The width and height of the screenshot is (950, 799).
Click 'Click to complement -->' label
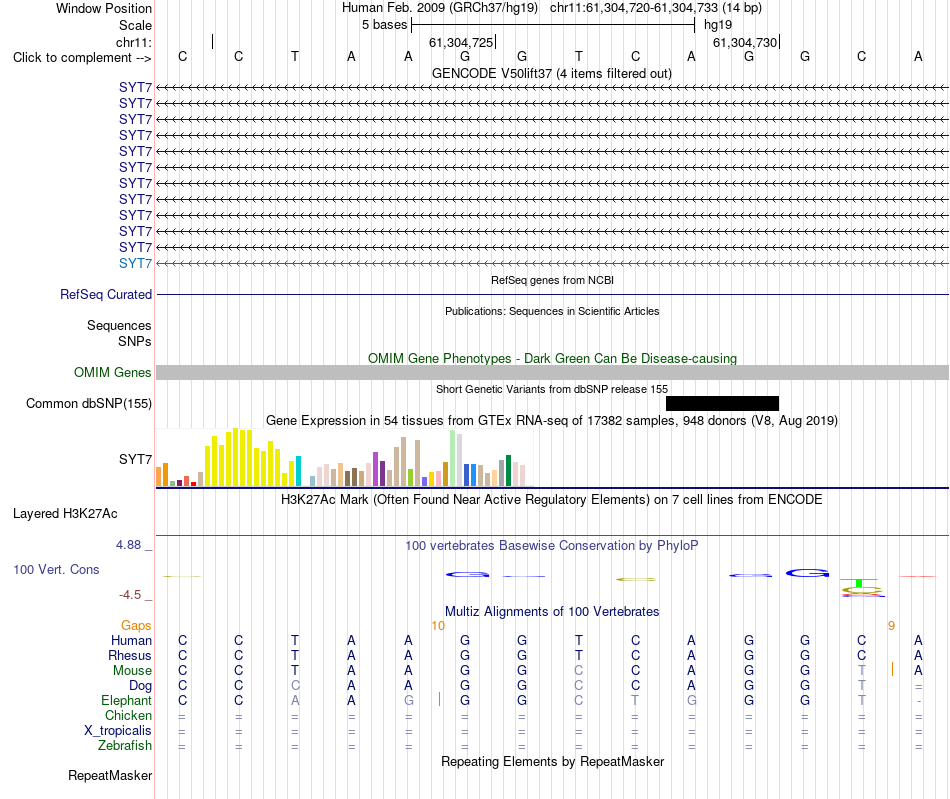click(82, 58)
